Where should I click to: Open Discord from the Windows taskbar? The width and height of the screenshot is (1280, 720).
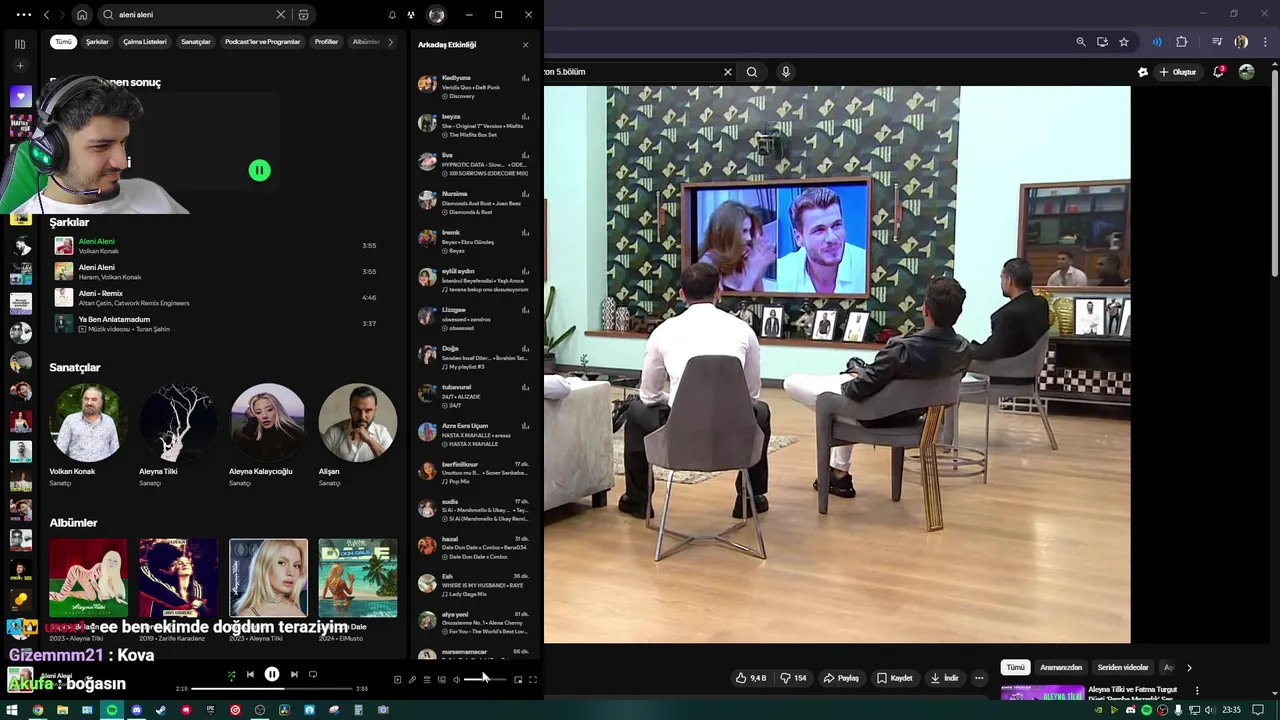click(x=136, y=710)
